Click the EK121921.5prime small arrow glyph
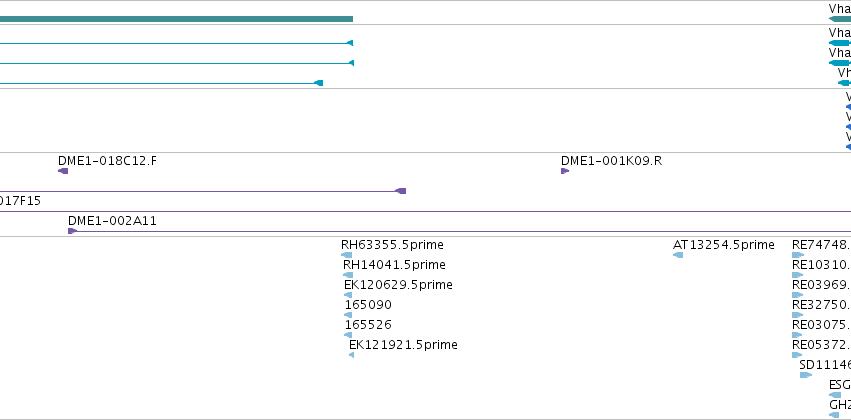This screenshot has width=851, height=420. pyautogui.click(x=352, y=355)
